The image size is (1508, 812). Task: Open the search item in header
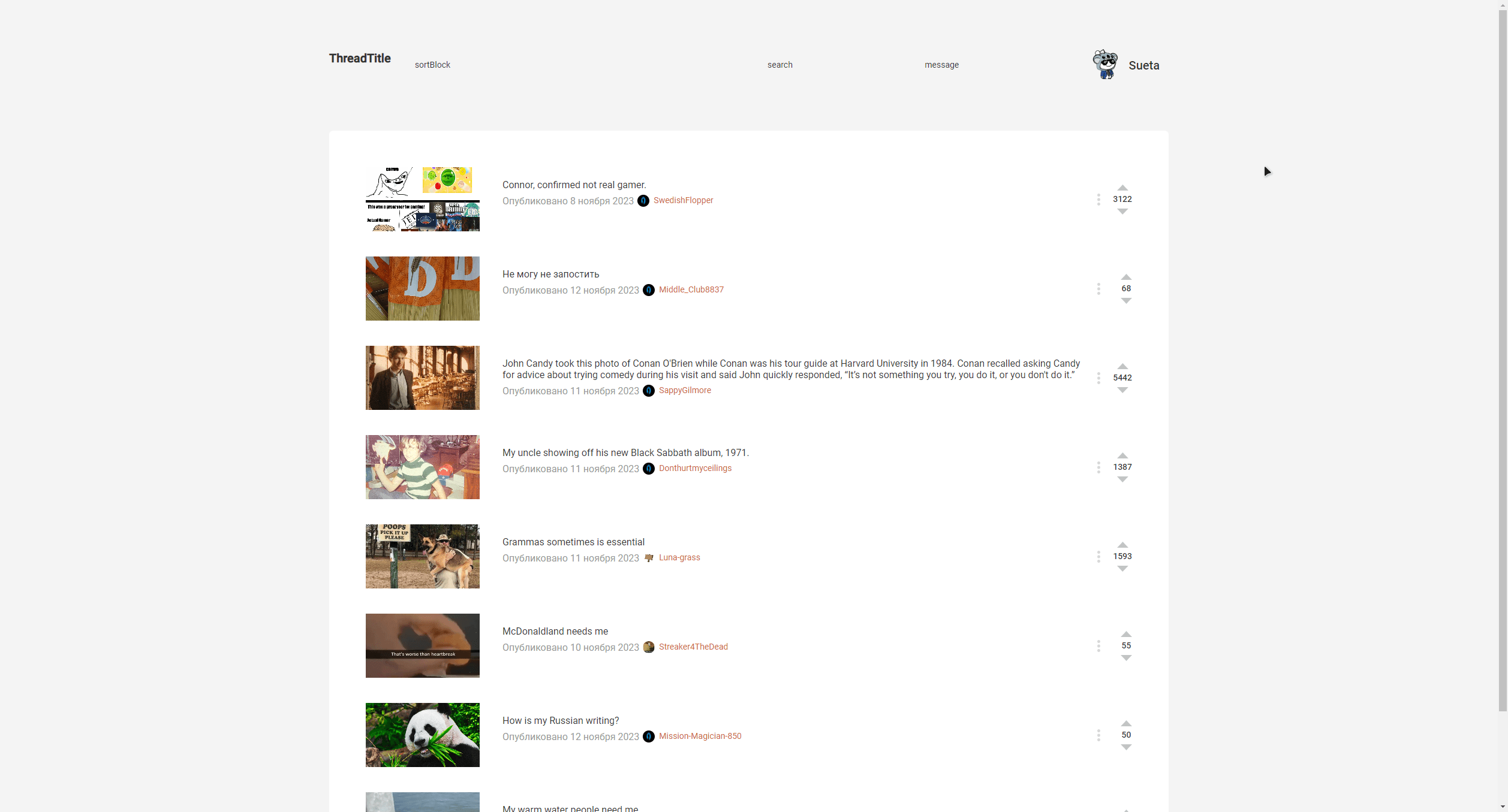coord(779,65)
